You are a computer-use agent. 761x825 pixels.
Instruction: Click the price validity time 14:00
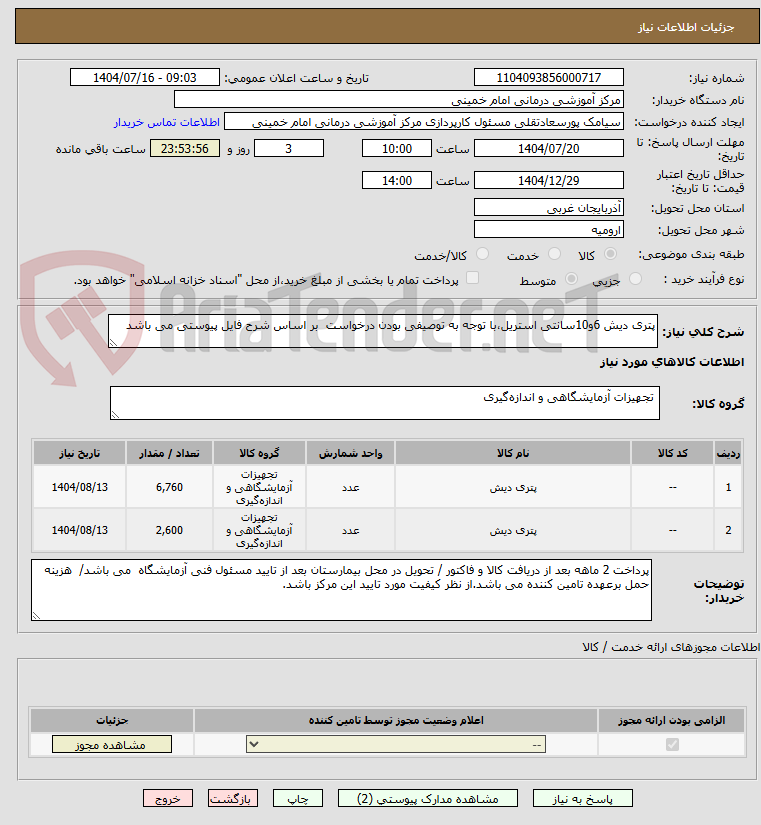(x=397, y=180)
